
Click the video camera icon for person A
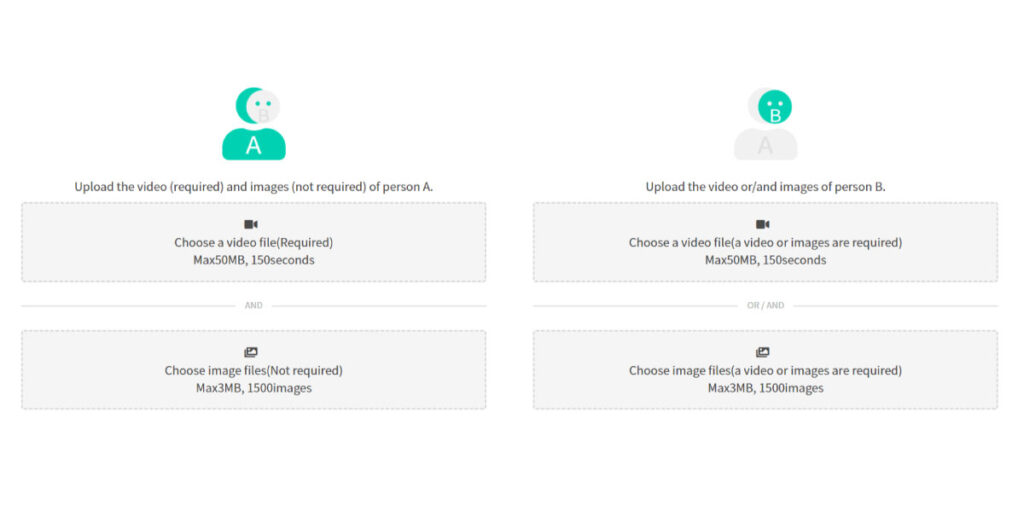[x=251, y=225]
